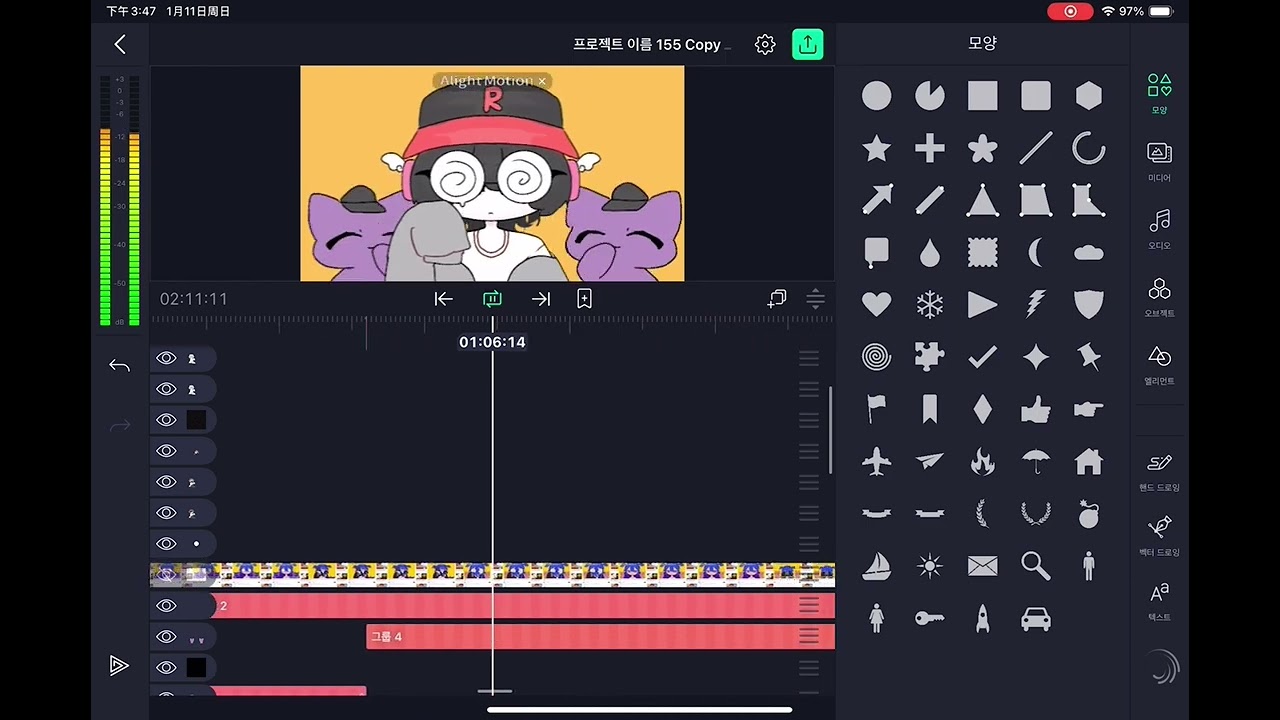The height and width of the screenshot is (720, 1280).
Task: Add a circle shape
Action: tap(876, 96)
